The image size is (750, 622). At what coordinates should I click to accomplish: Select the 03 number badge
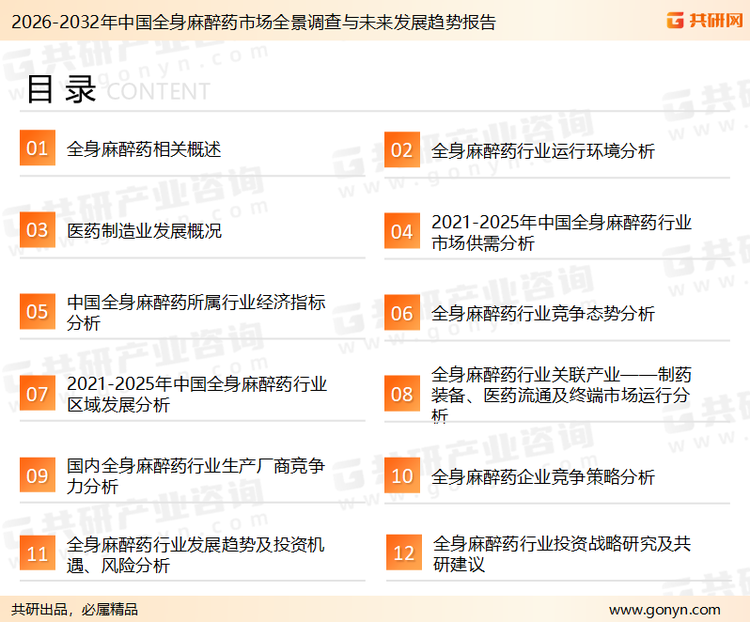(x=37, y=230)
